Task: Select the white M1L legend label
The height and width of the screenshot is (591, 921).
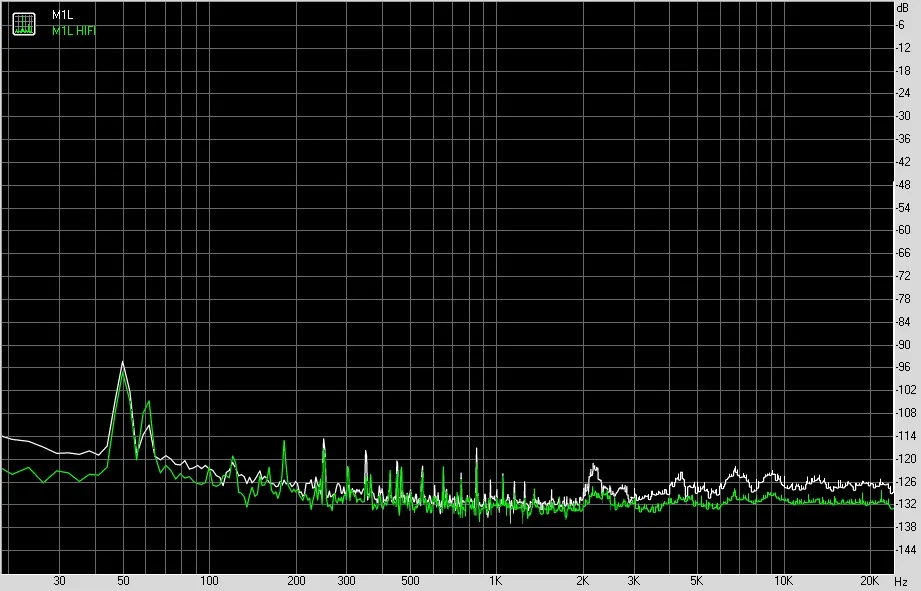Action: tap(62, 15)
